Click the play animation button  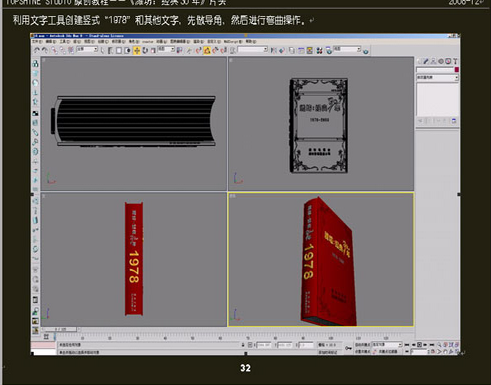click(x=419, y=345)
